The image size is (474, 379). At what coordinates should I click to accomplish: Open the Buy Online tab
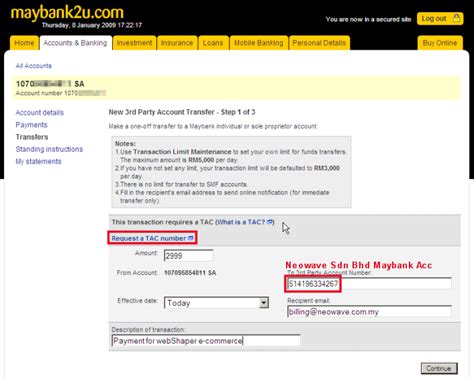pyautogui.click(x=440, y=43)
